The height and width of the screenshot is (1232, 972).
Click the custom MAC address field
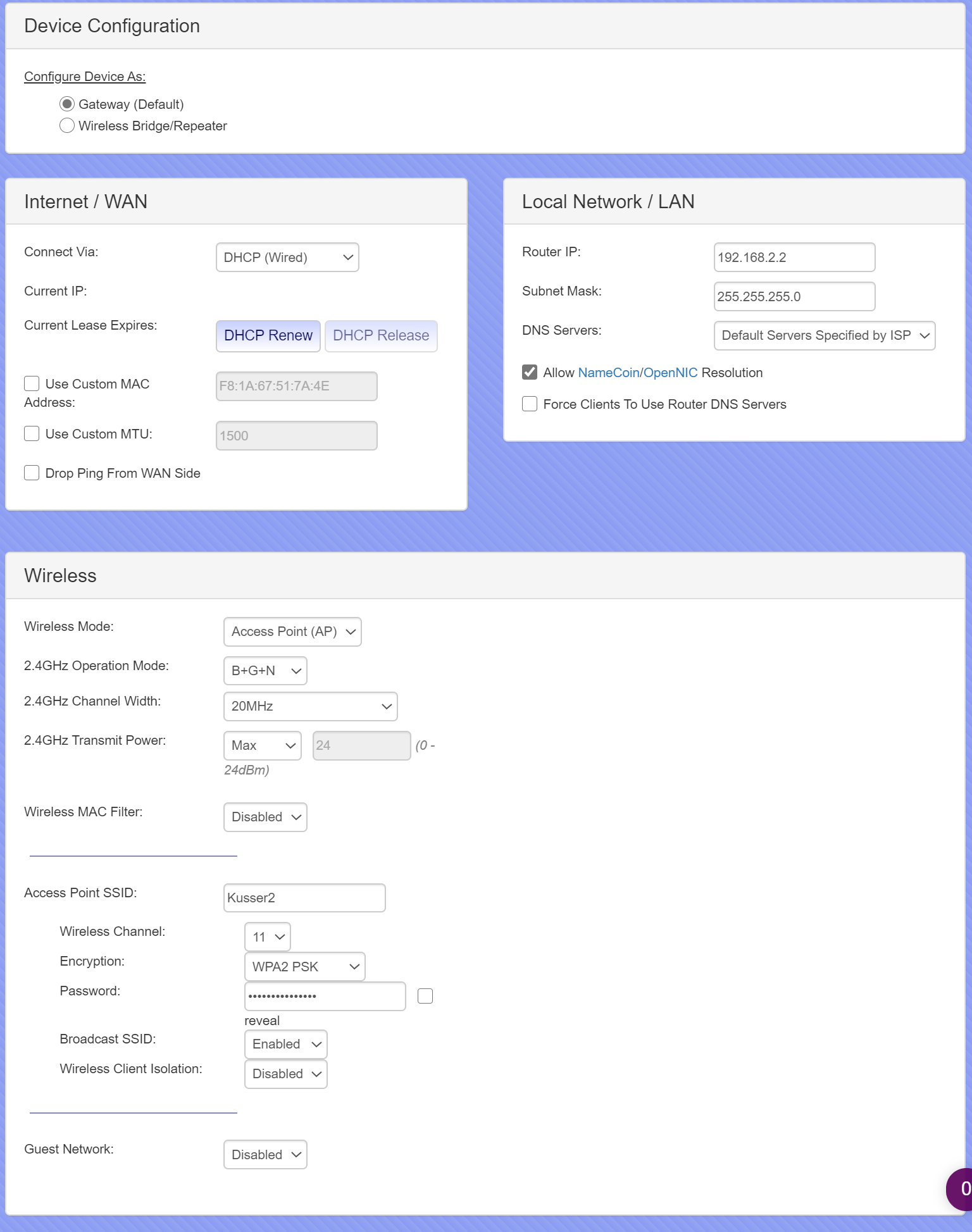click(x=297, y=386)
